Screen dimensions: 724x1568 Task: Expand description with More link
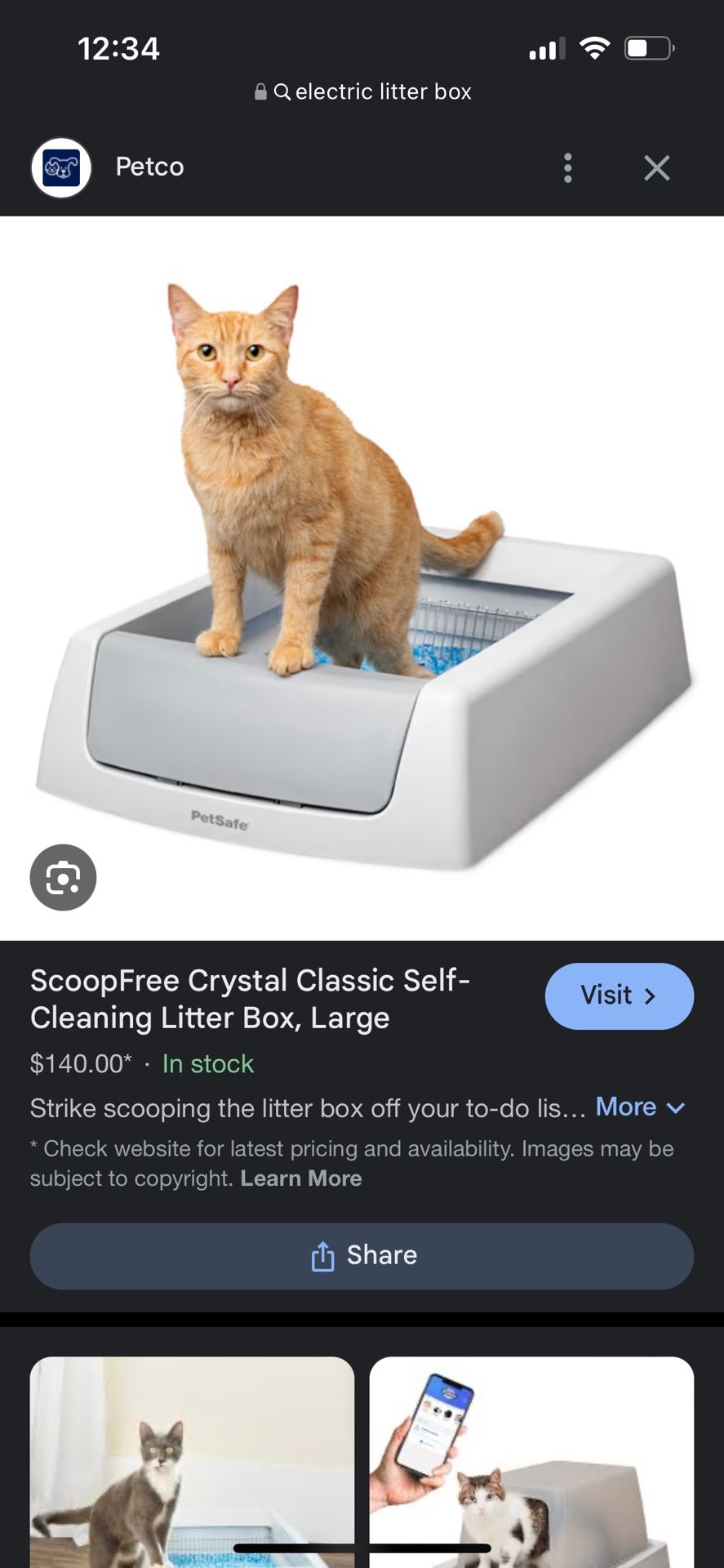pyautogui.click(x=626, y=1107)
